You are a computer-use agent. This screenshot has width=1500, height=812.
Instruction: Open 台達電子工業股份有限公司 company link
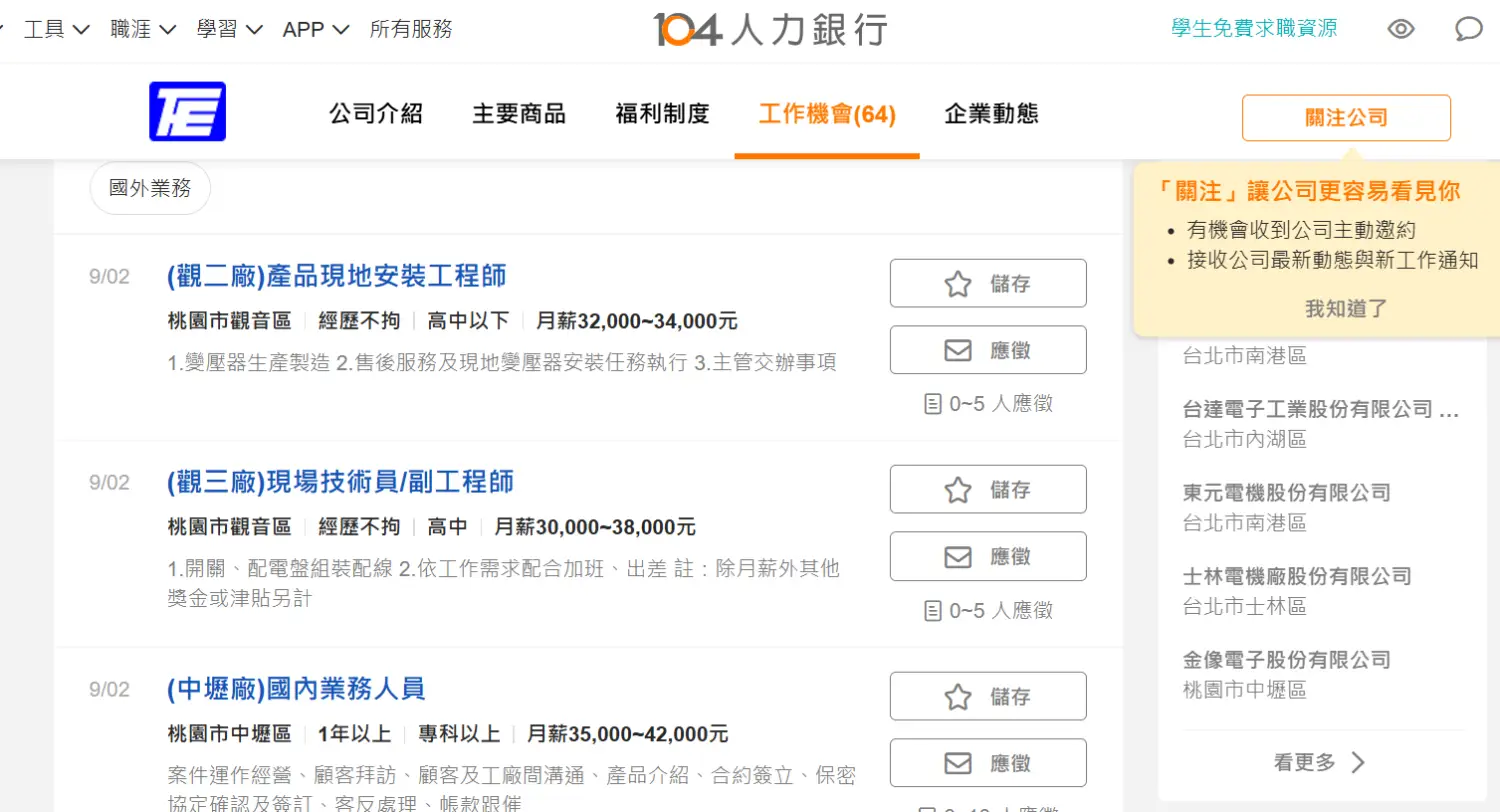coord(1322,409)
